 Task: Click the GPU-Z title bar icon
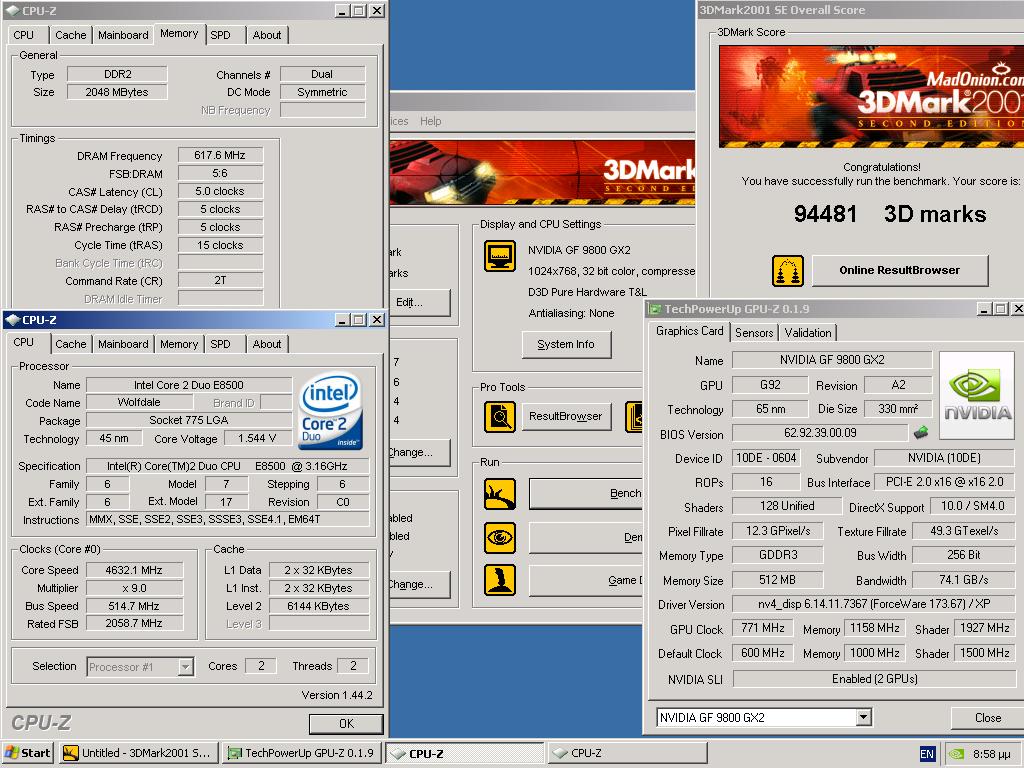pyautogui.click(x=655, y=309)
